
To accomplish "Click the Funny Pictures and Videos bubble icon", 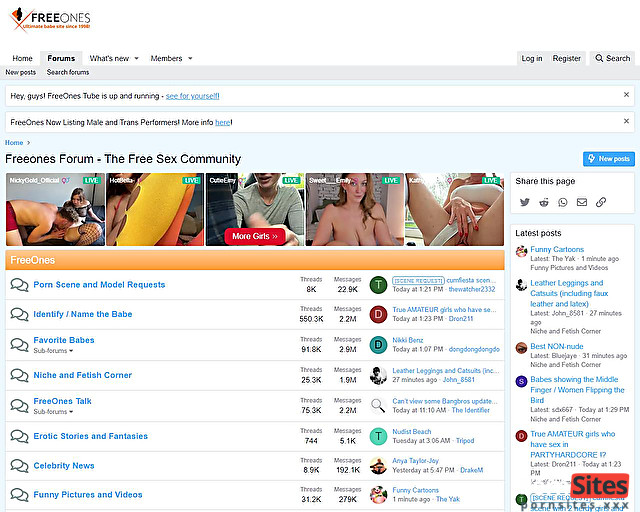I will [x=19, y=494].
